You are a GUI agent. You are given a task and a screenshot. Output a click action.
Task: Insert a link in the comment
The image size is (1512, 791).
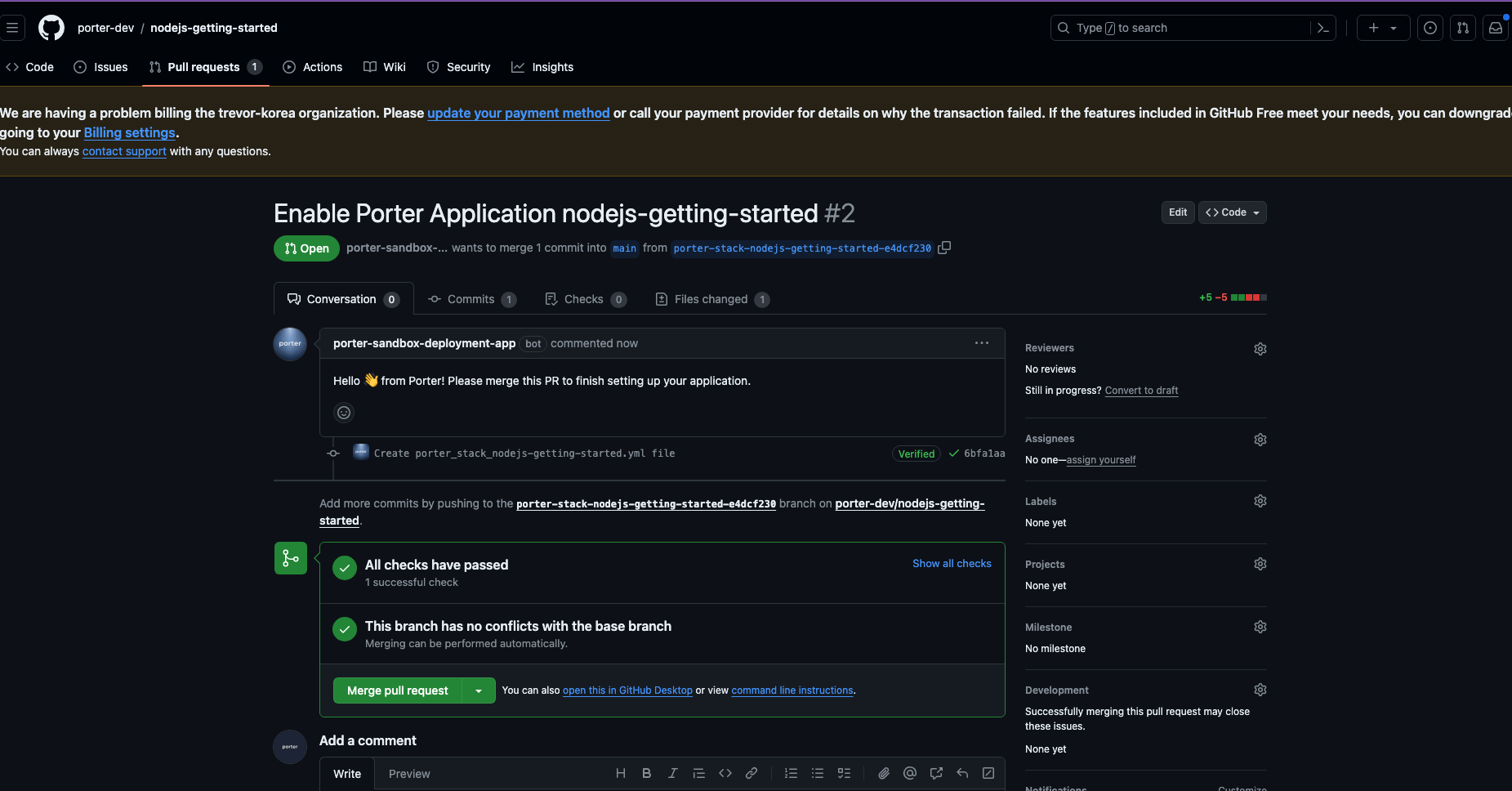tap(751, 773)
